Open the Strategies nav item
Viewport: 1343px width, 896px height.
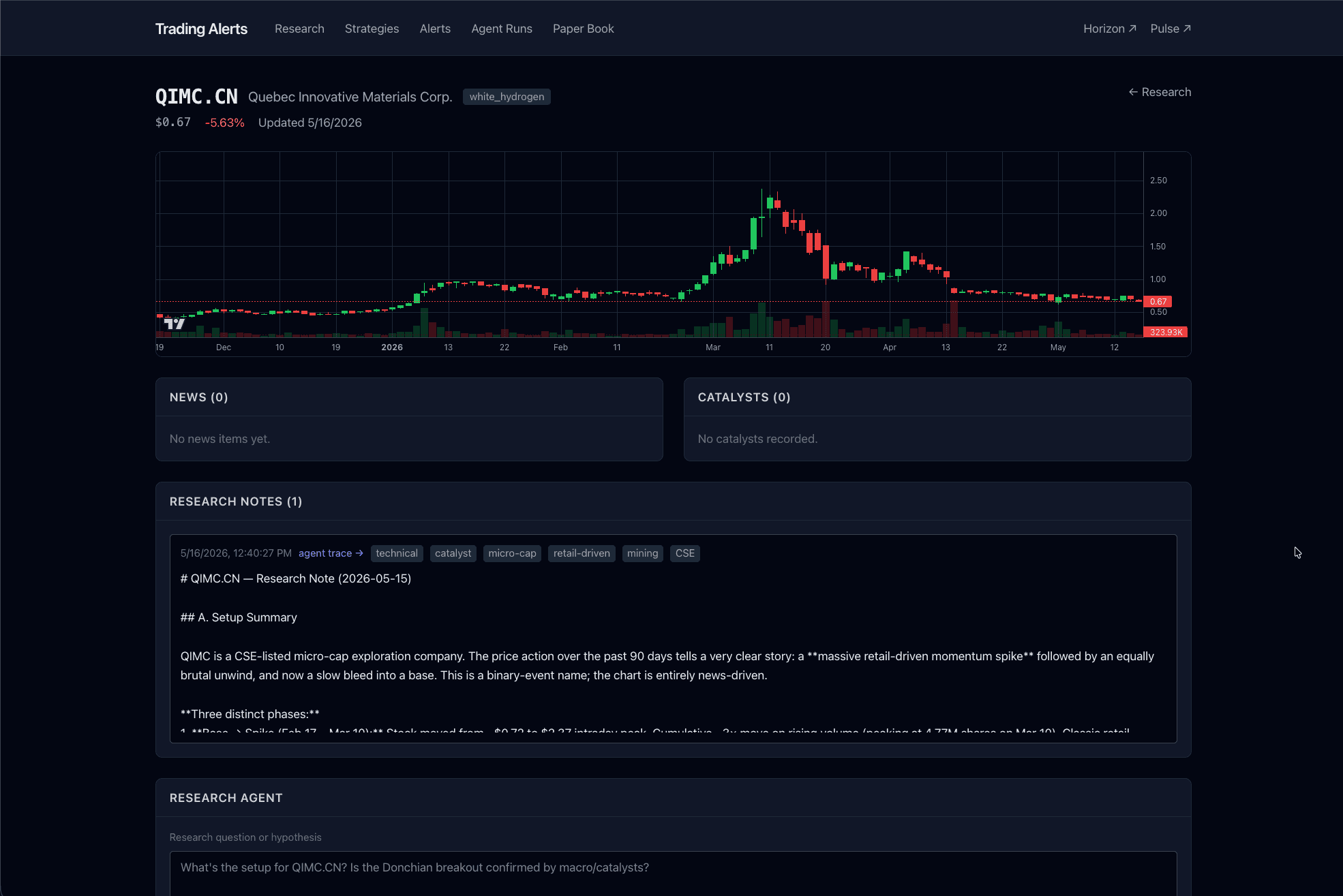coord(372,29)
